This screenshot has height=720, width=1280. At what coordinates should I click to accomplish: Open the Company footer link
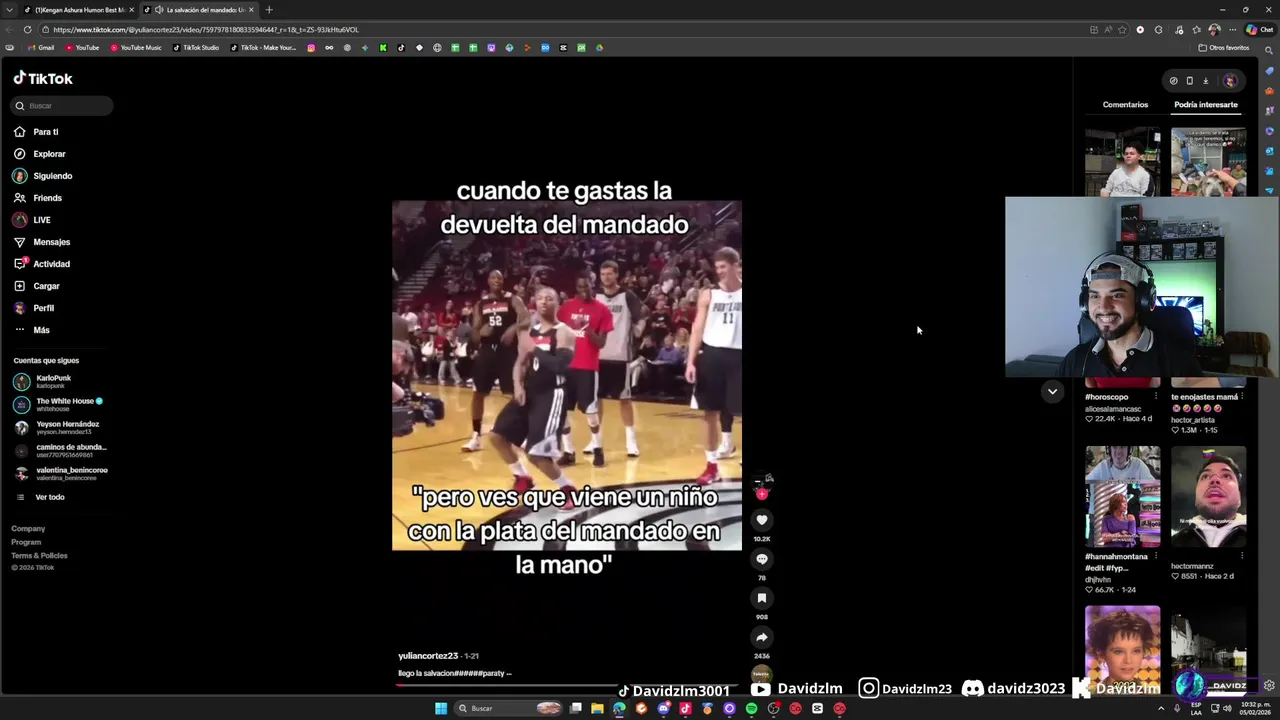click(28, 529)
